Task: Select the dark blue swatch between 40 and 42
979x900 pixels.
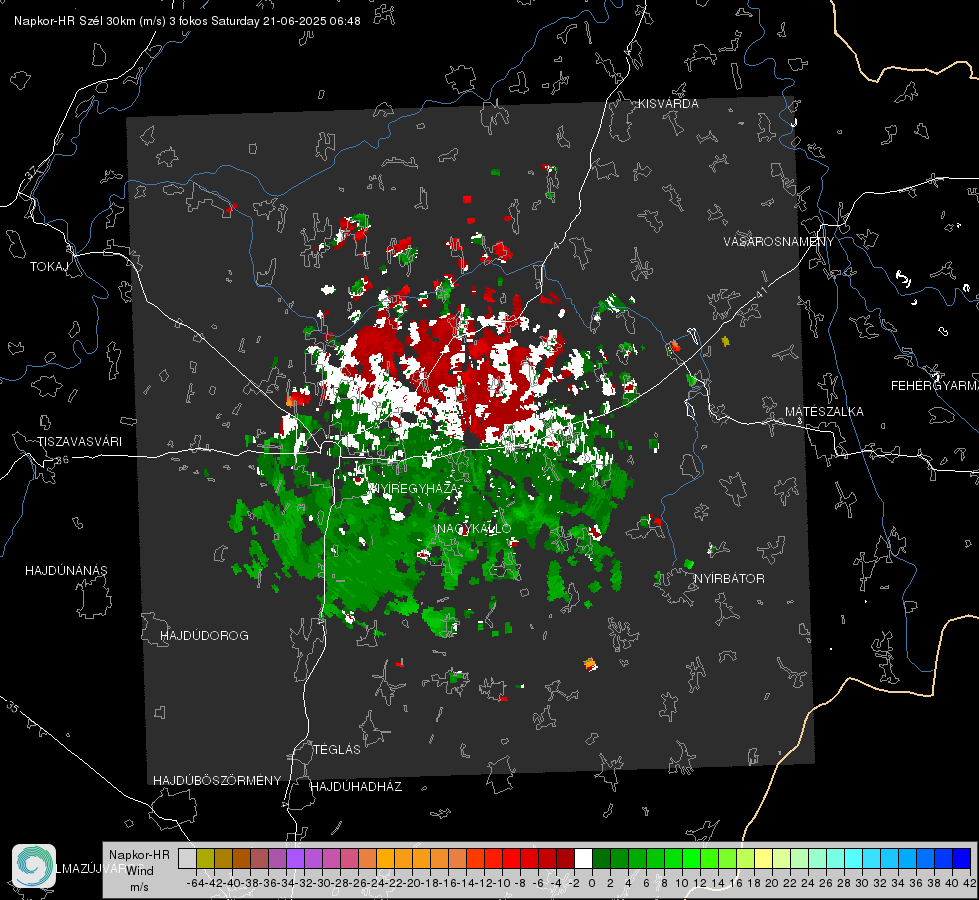Action: pos(962,859)
